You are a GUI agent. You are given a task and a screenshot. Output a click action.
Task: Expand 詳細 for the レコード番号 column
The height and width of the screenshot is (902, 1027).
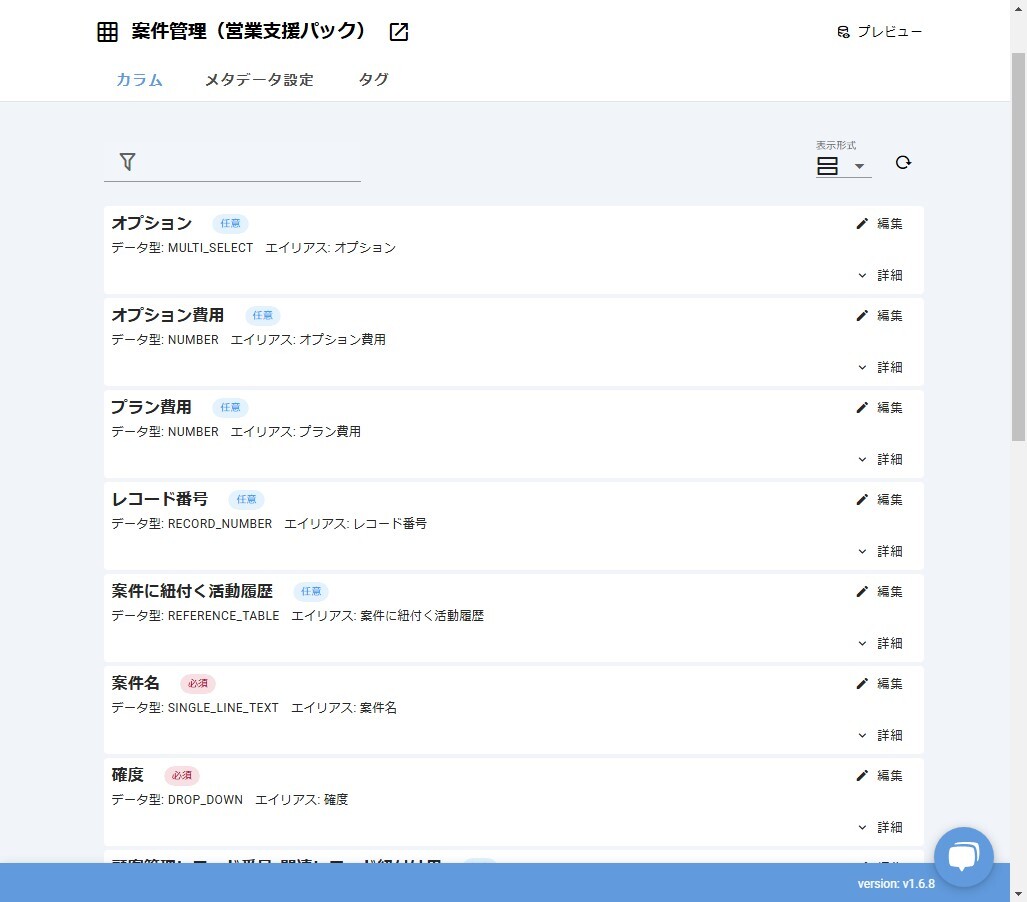coord(880,552)
